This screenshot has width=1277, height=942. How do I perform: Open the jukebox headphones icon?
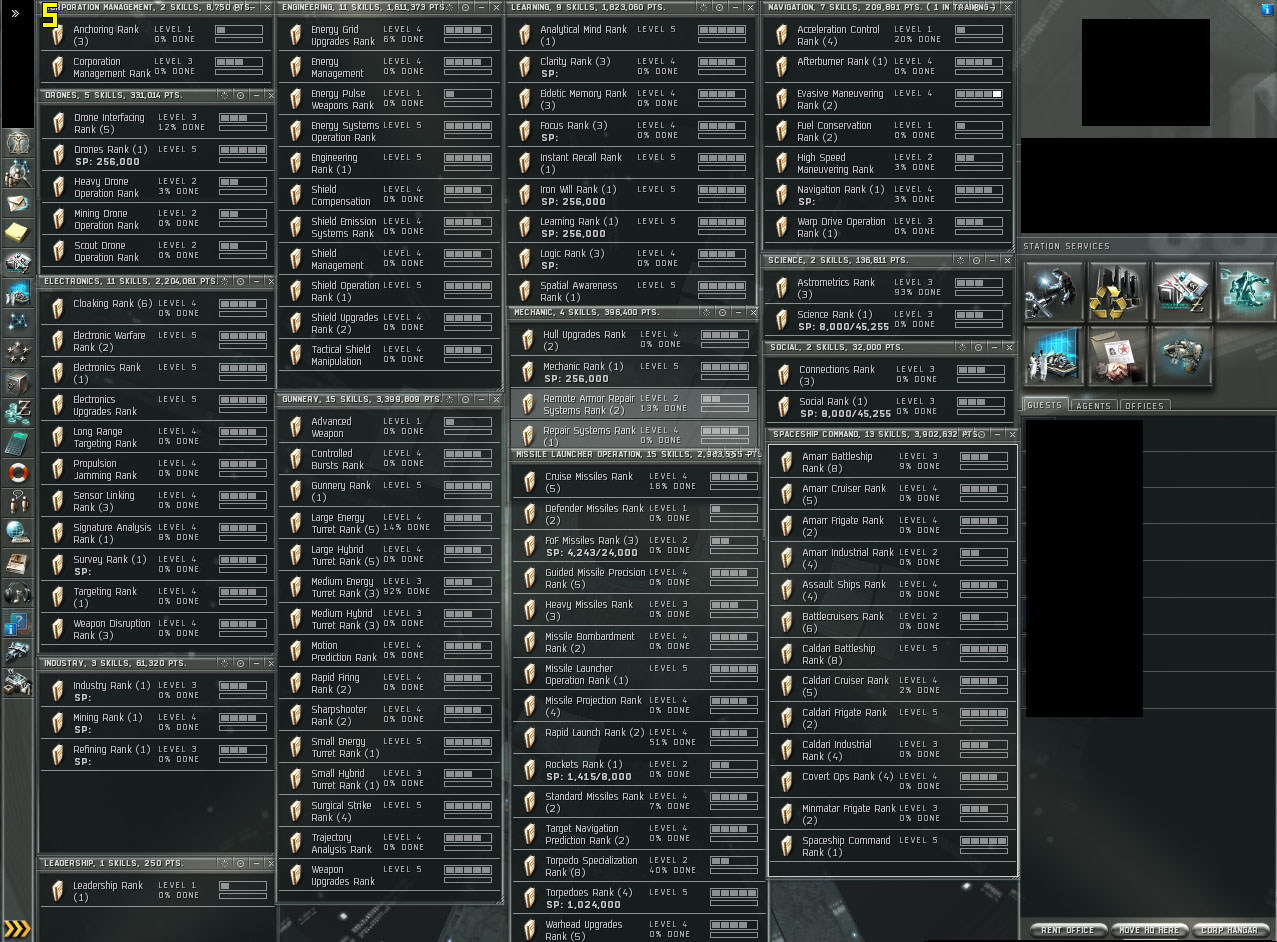[18, 593]
